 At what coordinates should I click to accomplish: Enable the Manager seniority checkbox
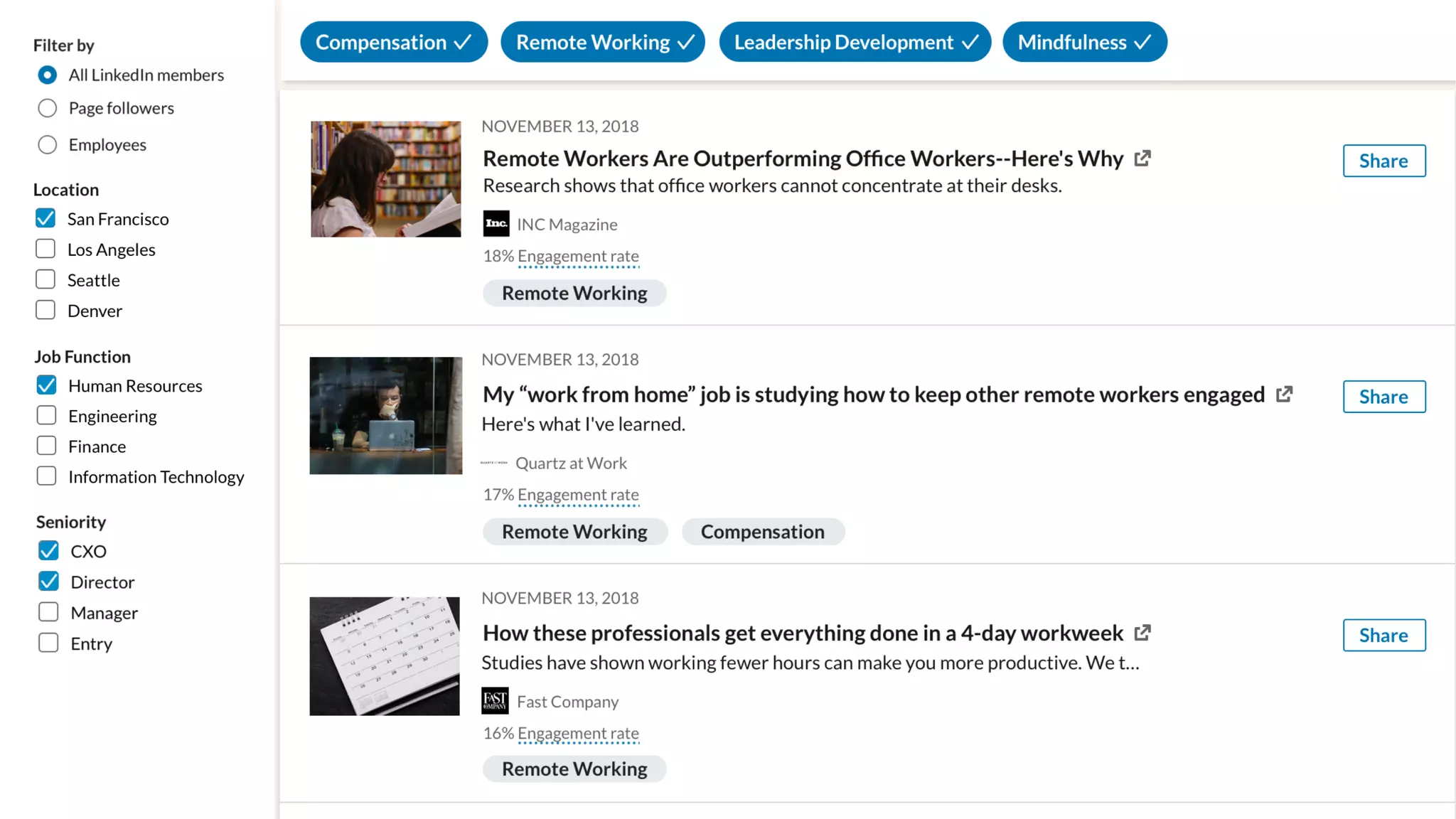tap(48, 612)
